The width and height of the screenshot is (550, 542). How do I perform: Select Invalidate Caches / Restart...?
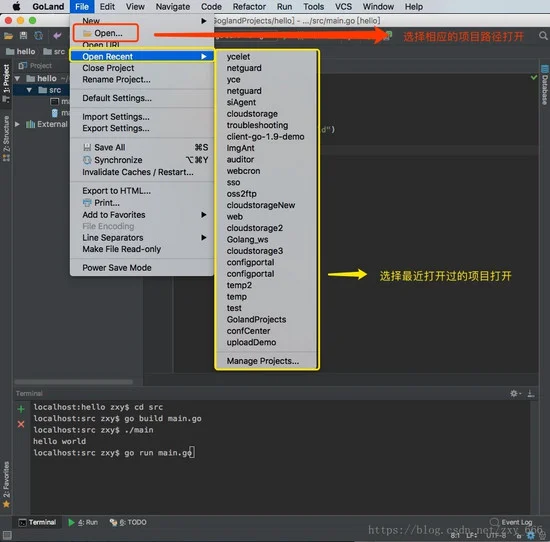tap(142, 172)
